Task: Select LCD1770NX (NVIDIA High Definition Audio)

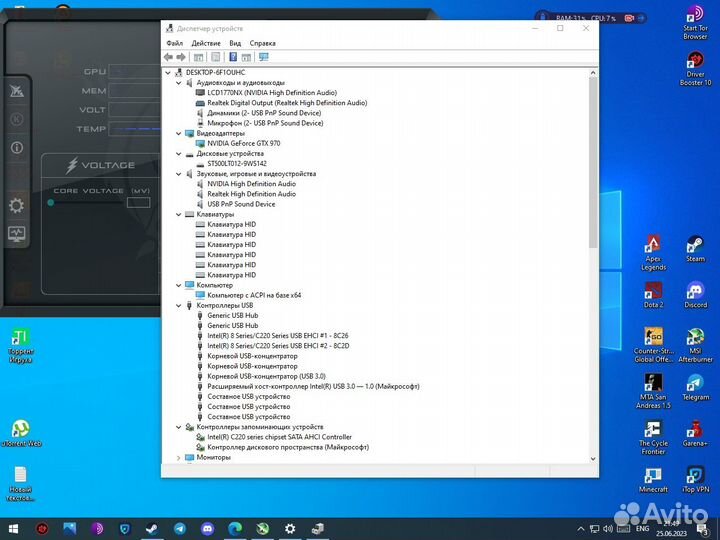Action: tap(272, 93)
